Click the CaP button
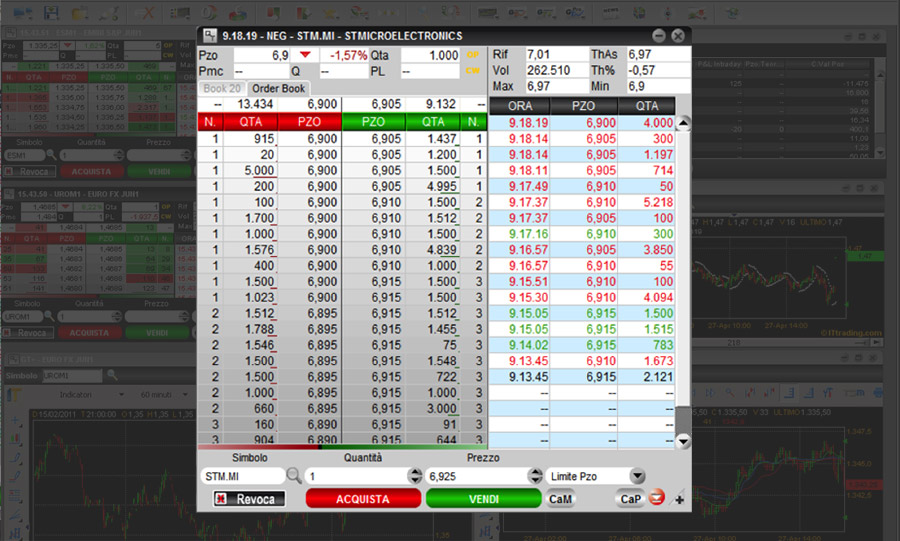The width and height of the screenshot is (900, 541). point(630,498)
